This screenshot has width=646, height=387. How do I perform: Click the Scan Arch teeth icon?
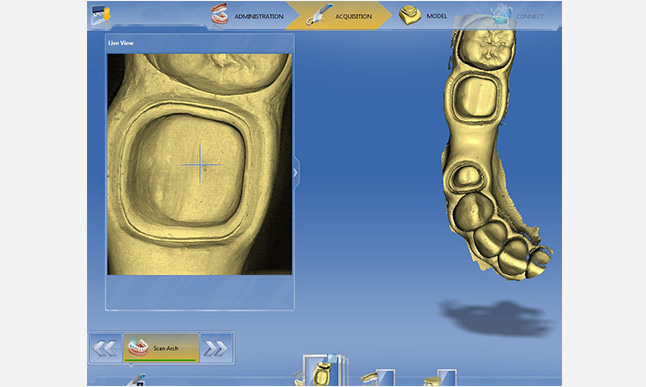click(138, 348)
